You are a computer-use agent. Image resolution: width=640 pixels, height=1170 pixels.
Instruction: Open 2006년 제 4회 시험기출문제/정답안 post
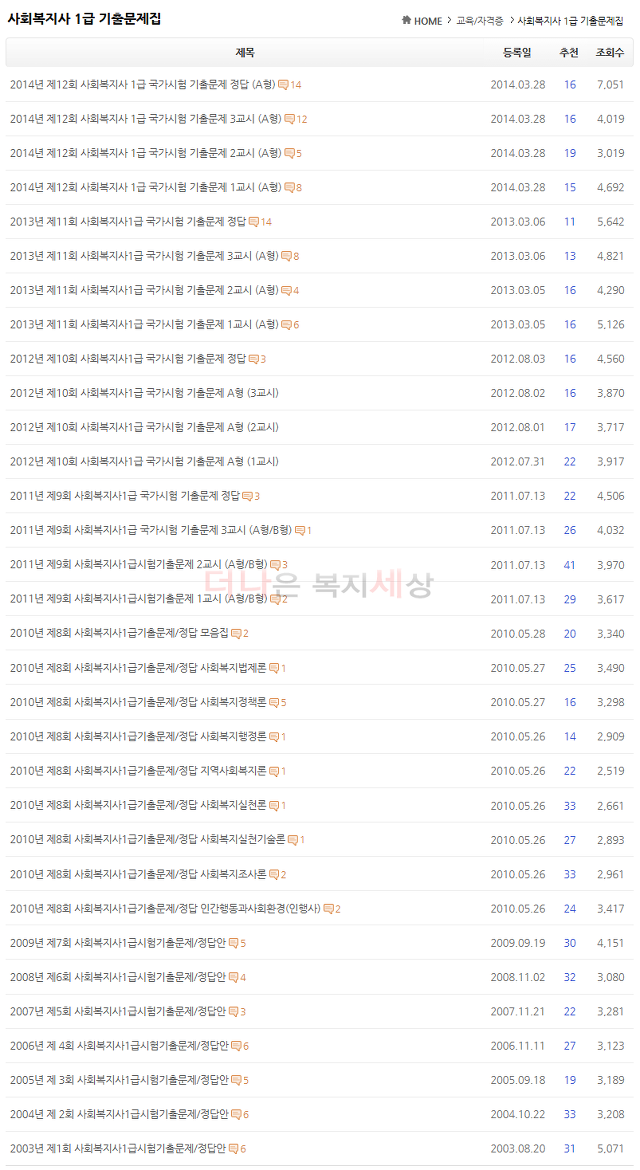pyautogui.click(x=119, y=1045)
